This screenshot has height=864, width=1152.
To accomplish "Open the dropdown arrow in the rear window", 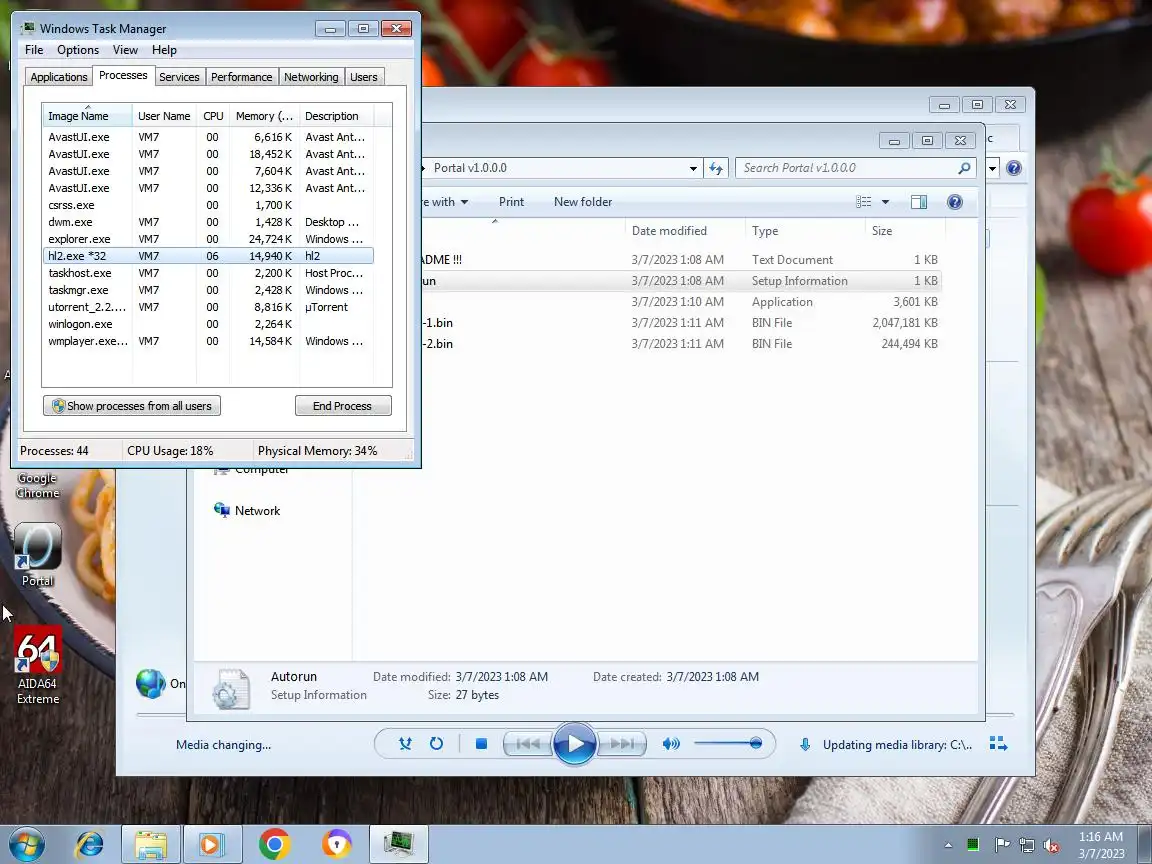I will click(993, 168).
